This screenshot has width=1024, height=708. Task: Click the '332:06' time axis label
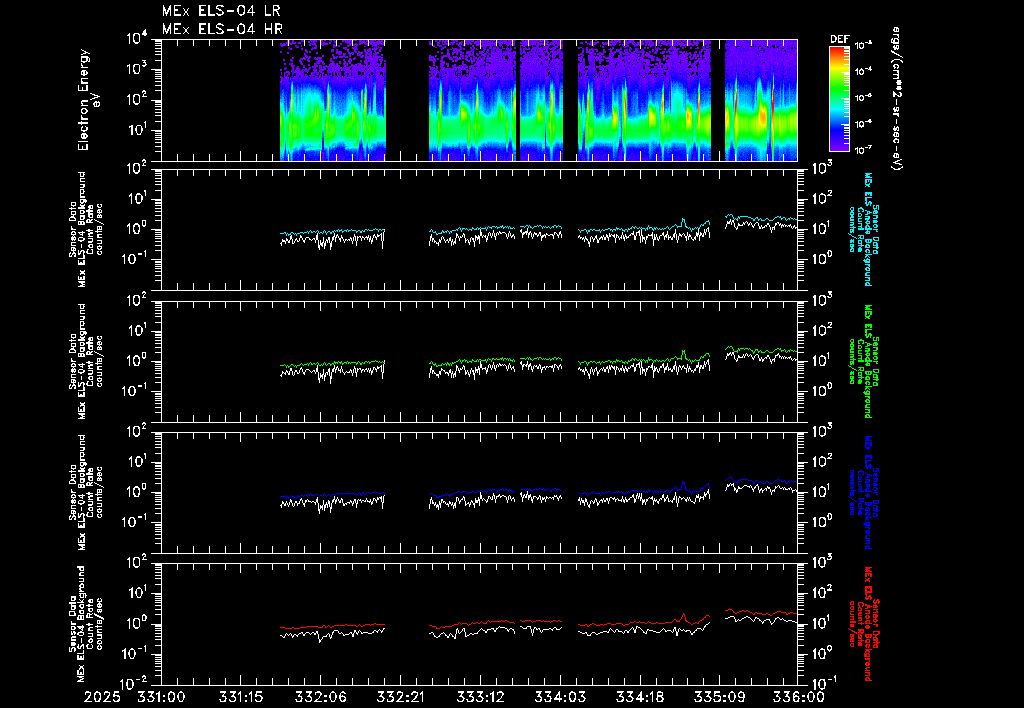coord(320,697)
